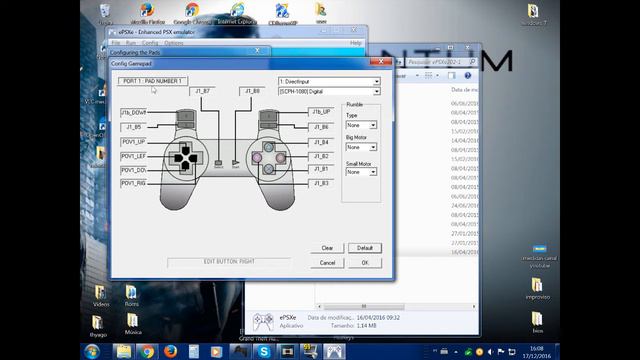This screenshot has height=360, width=640.
Task: Select the bios folder on desktop
Action: (537, 322)
